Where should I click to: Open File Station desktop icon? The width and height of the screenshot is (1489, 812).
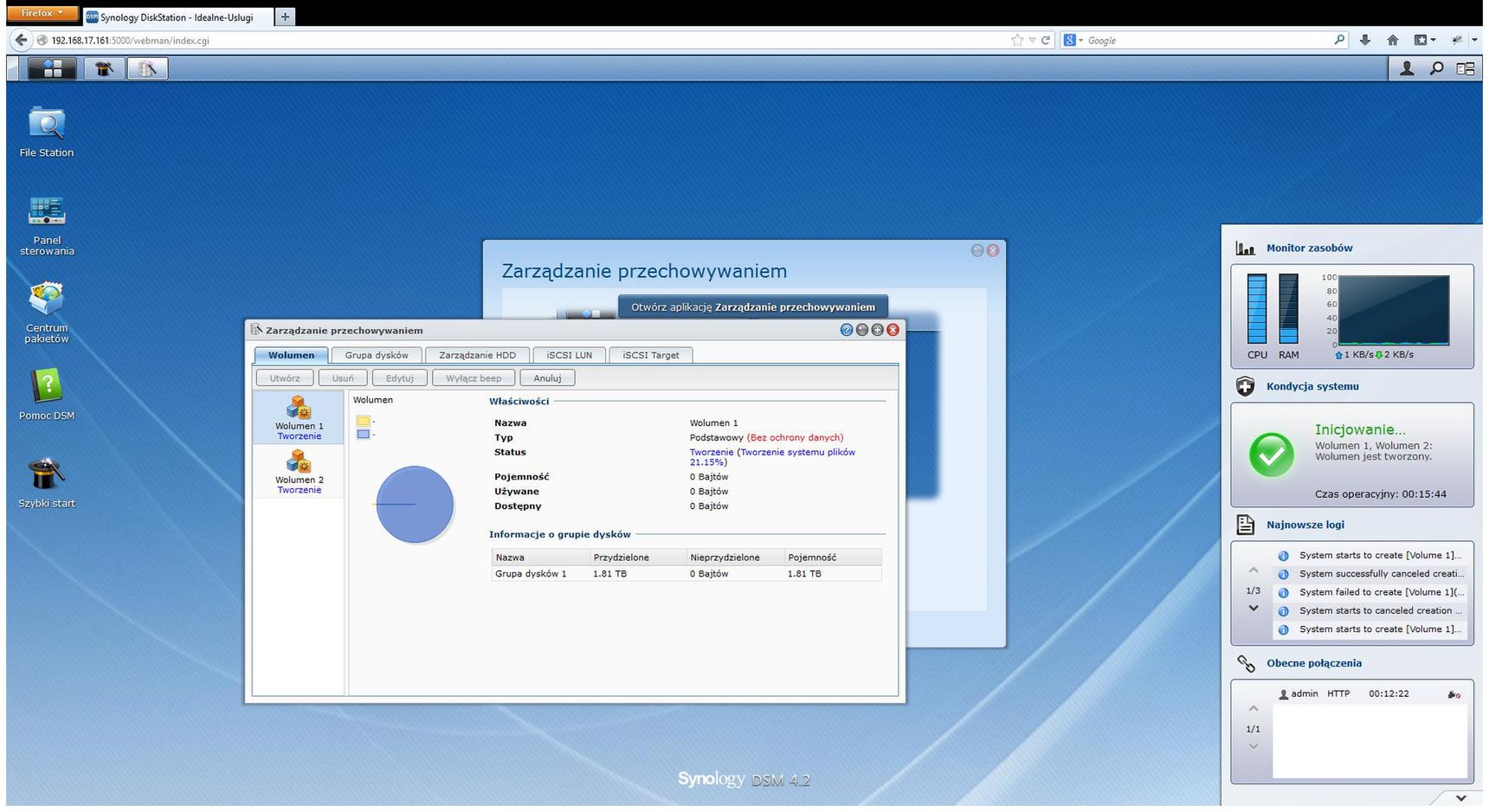coord(46,132)
